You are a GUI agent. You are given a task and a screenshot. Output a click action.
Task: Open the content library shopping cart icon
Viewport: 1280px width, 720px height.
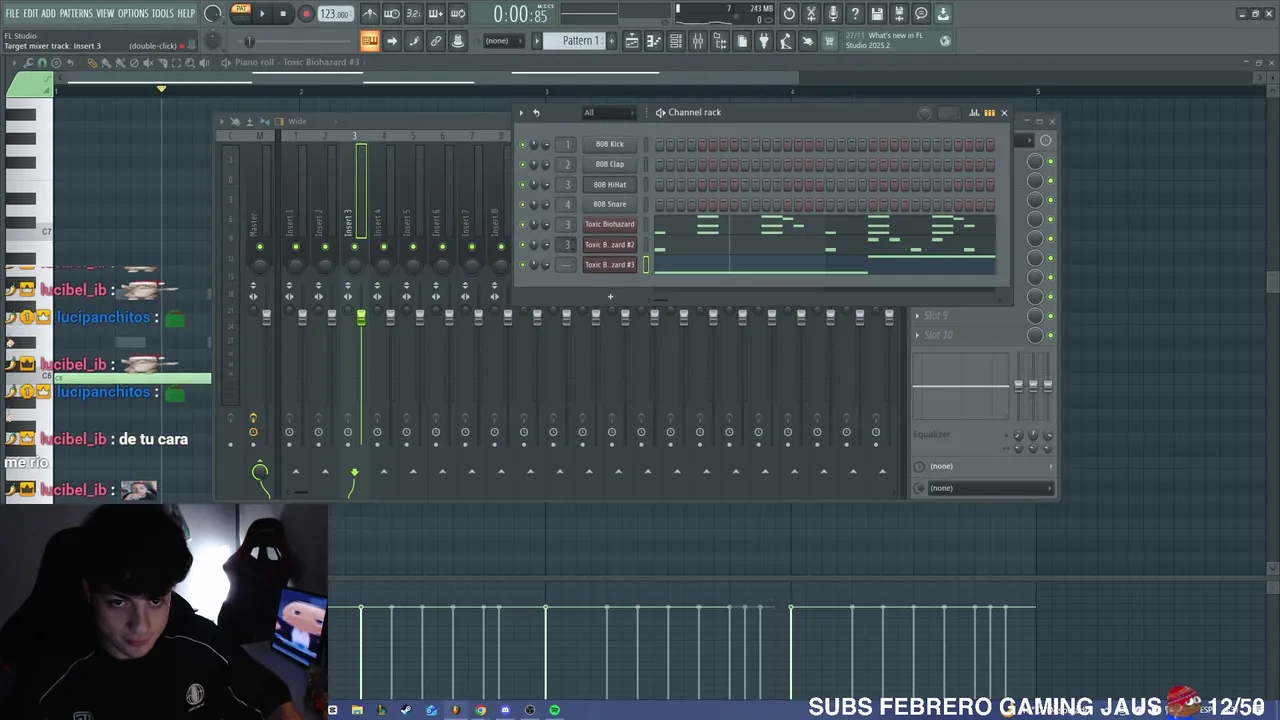point(829,41)
